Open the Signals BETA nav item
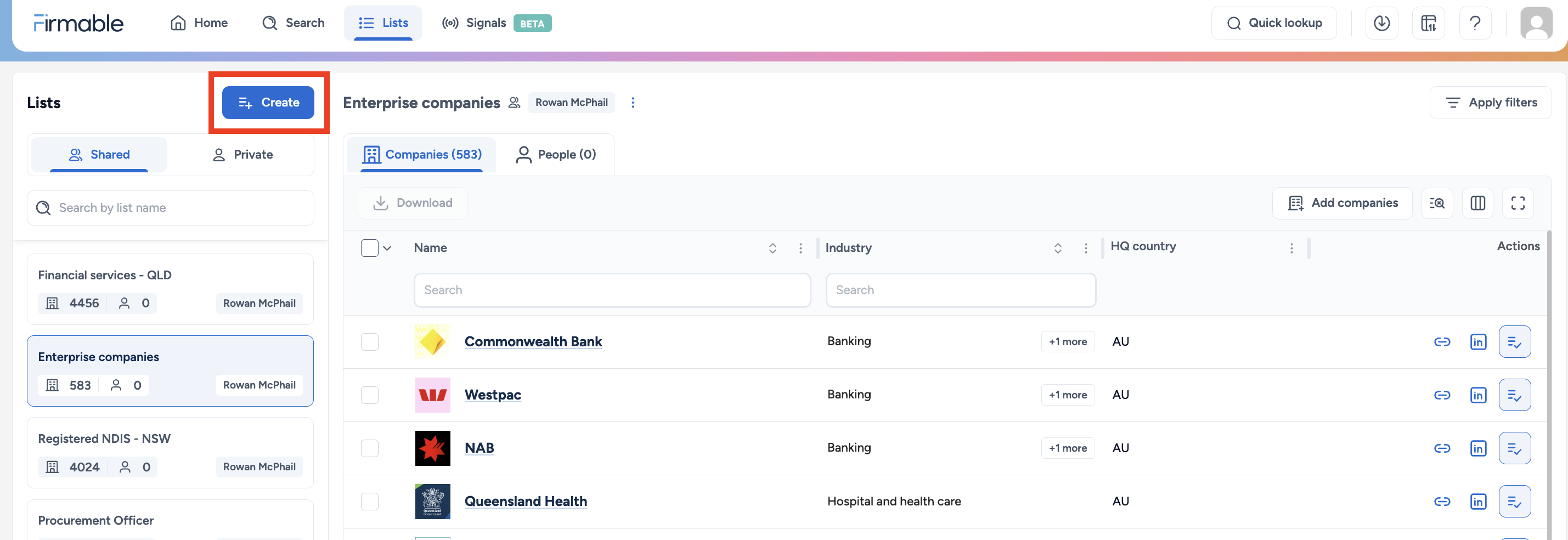Viewport: 1568px width, 540px height. (x=496, y=23)
